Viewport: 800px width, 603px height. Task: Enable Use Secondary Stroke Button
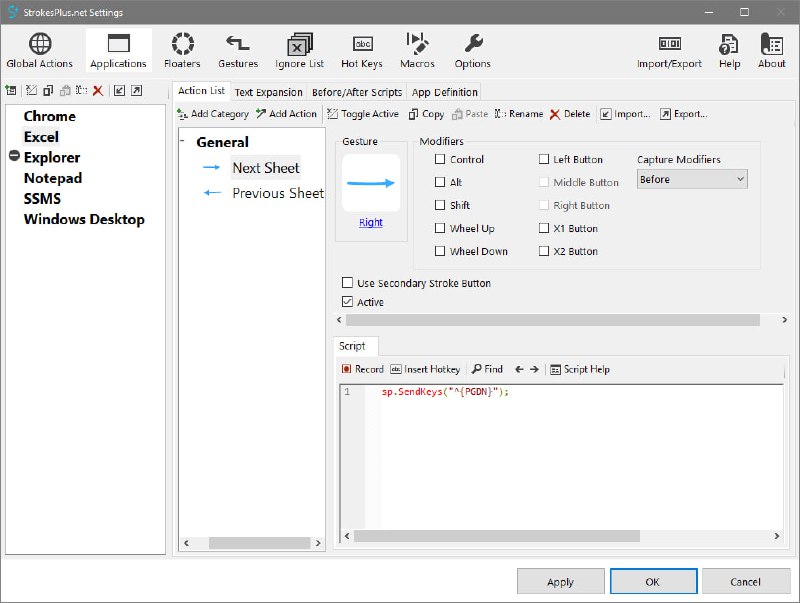(348, 283)
